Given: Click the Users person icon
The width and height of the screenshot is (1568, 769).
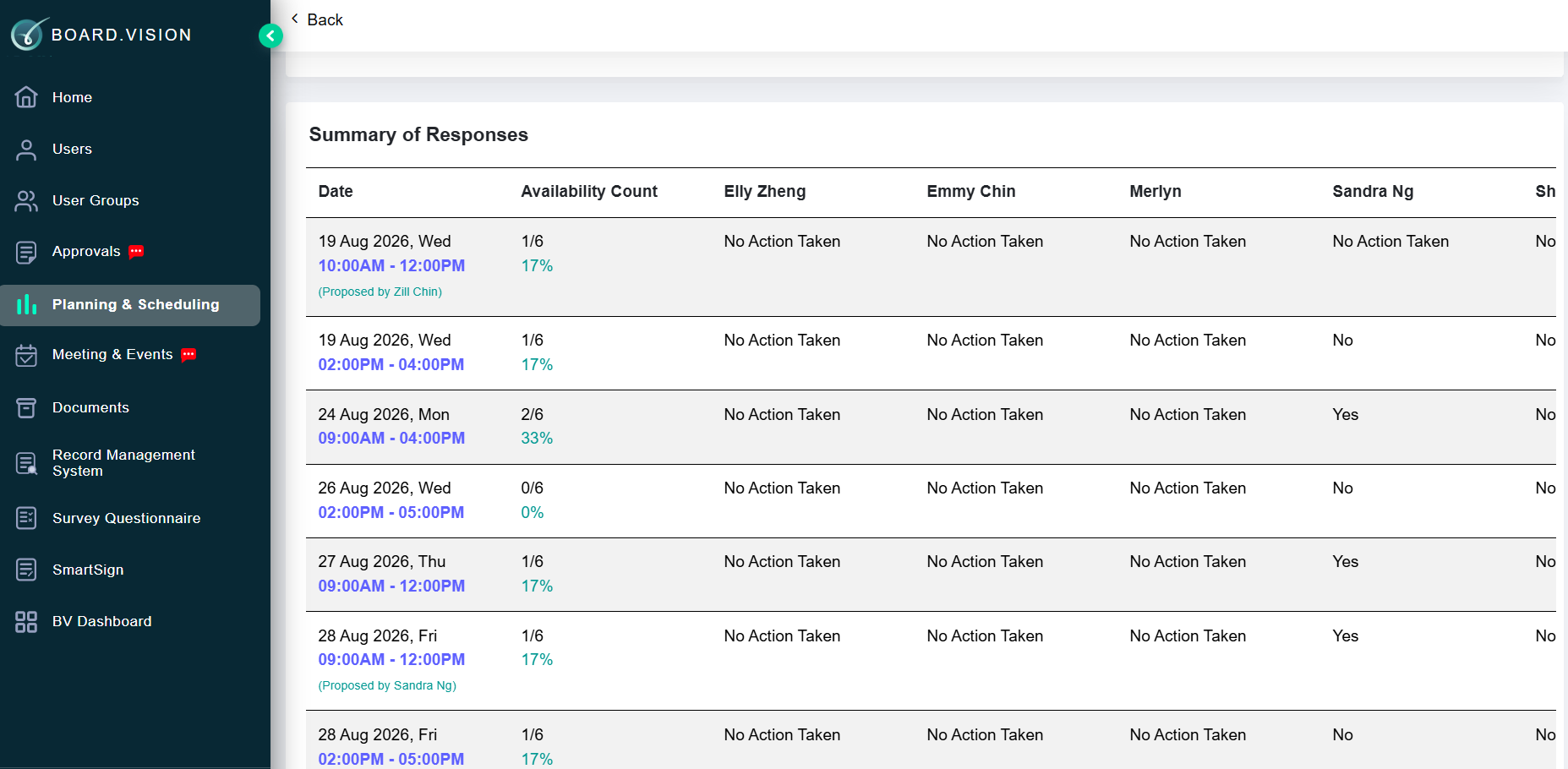Looking at the screenshot, I should (26, 150).
